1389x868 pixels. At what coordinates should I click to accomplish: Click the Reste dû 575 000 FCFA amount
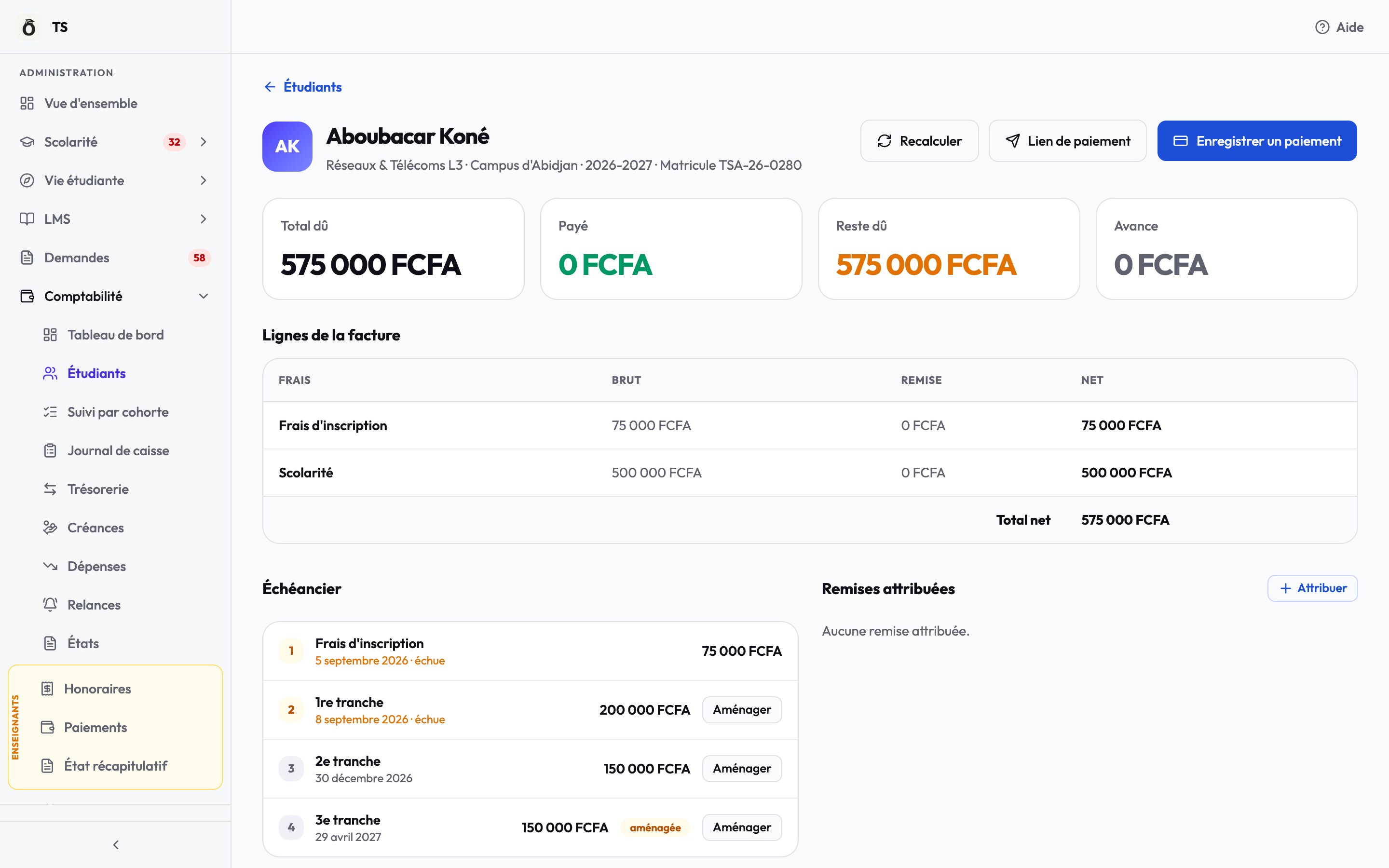pos(926,265)
